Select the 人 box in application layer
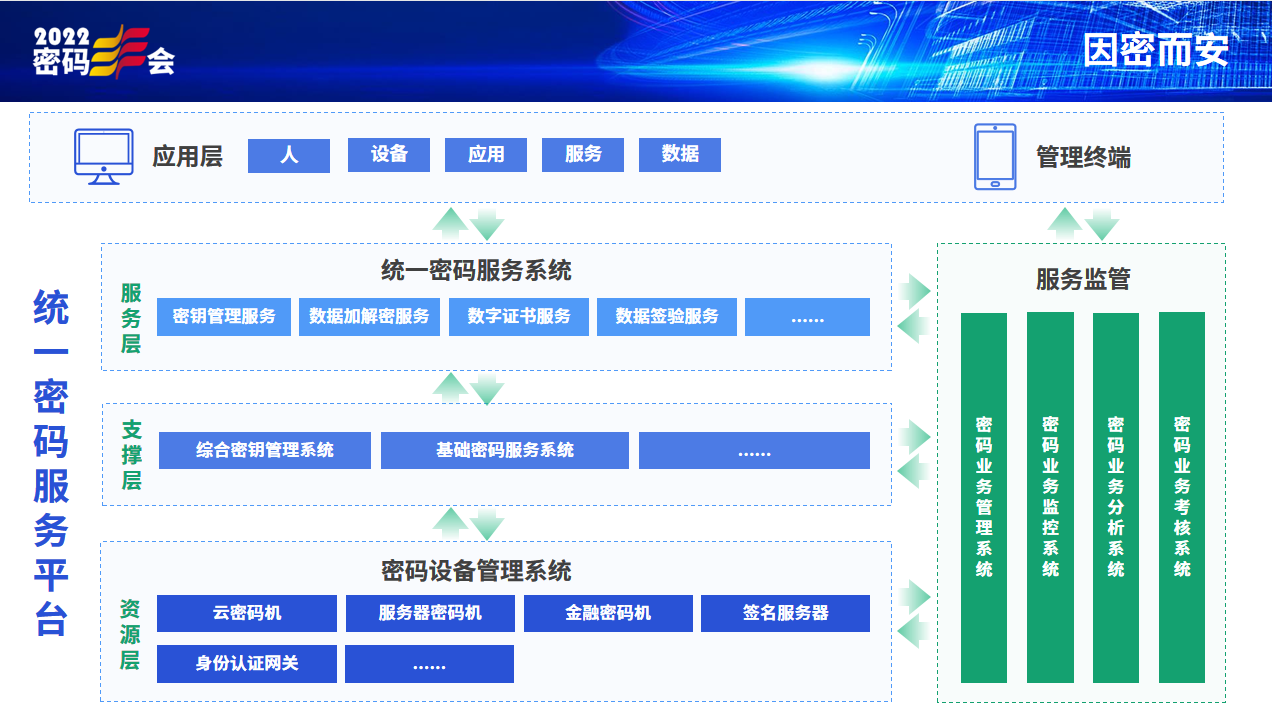This screenshot has width=1272, height=714. pos(289,155)
